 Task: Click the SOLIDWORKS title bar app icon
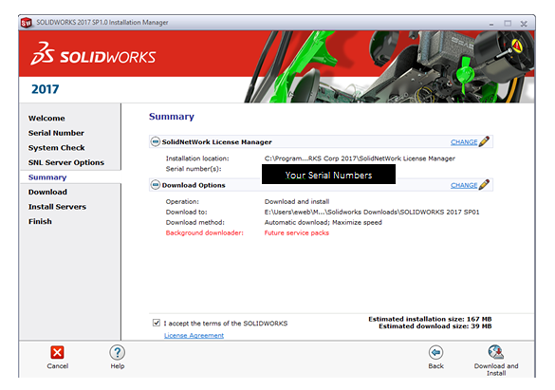27,23
